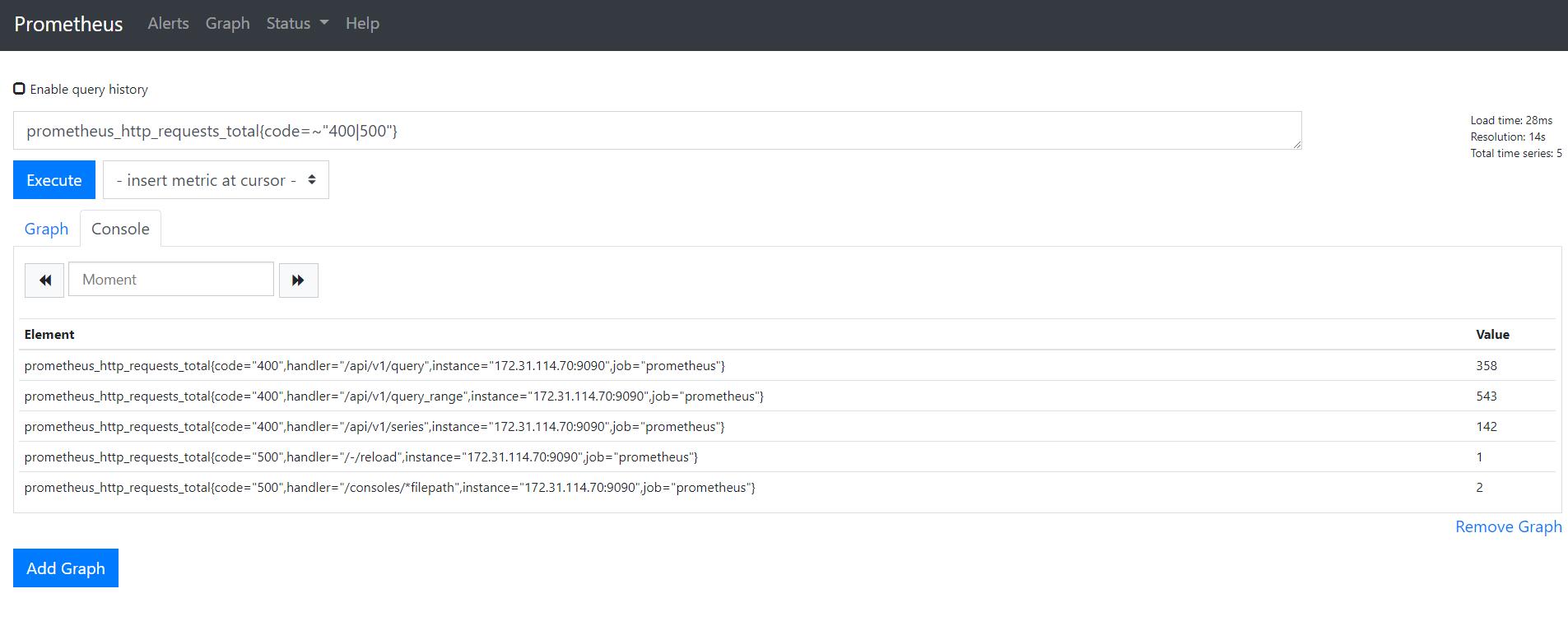Click the Remove Graph link
This screenshot has width=1568, height=635.
pyautogui.click(x=1508, y=526)
